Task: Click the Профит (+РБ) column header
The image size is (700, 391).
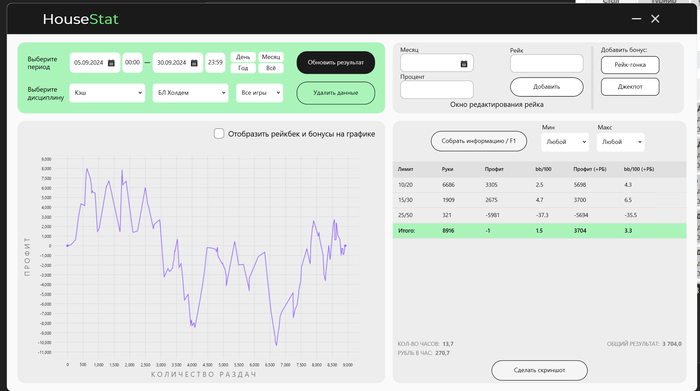Action: click(590, 169)
